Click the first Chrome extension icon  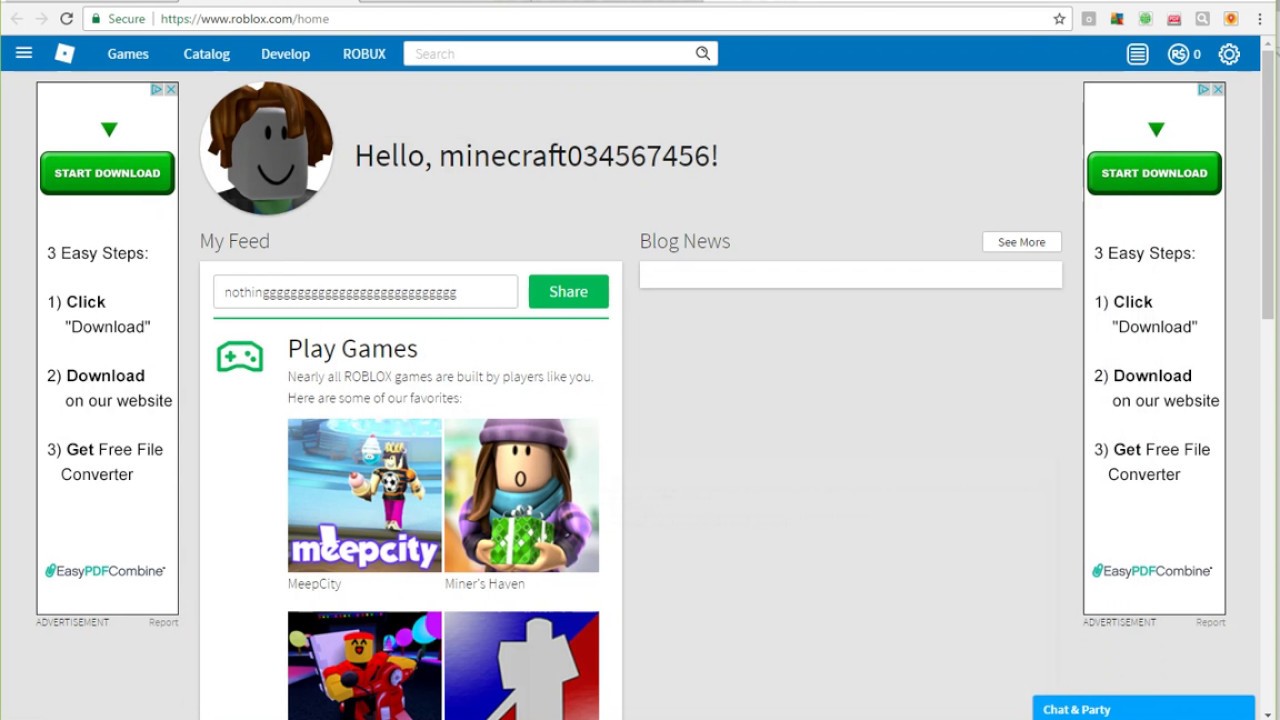(x=1089, y=18)
